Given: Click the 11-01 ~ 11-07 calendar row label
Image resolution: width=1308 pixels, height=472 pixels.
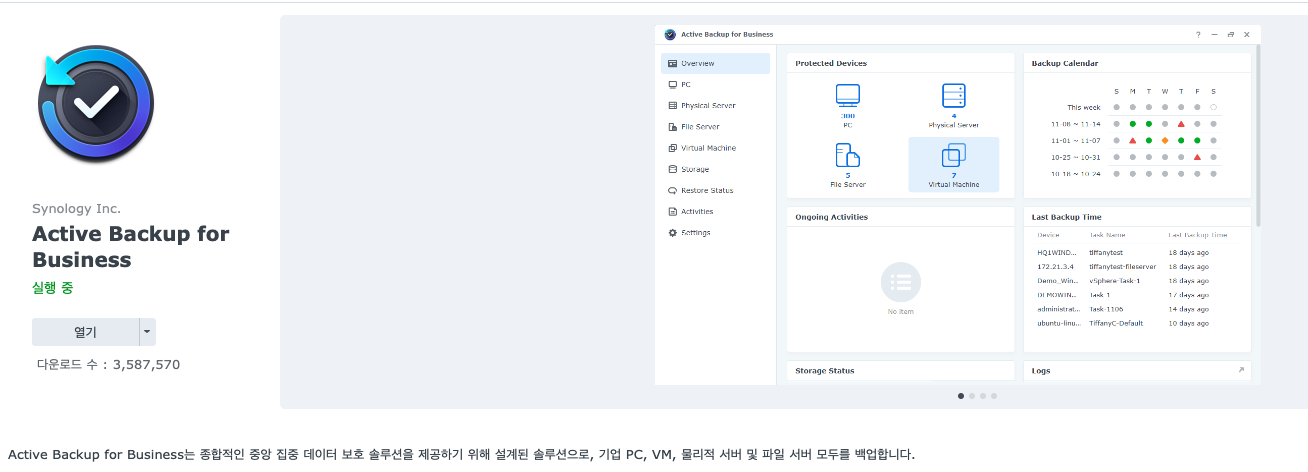Looking at the screenshot, I should [x=1075, y=140].
